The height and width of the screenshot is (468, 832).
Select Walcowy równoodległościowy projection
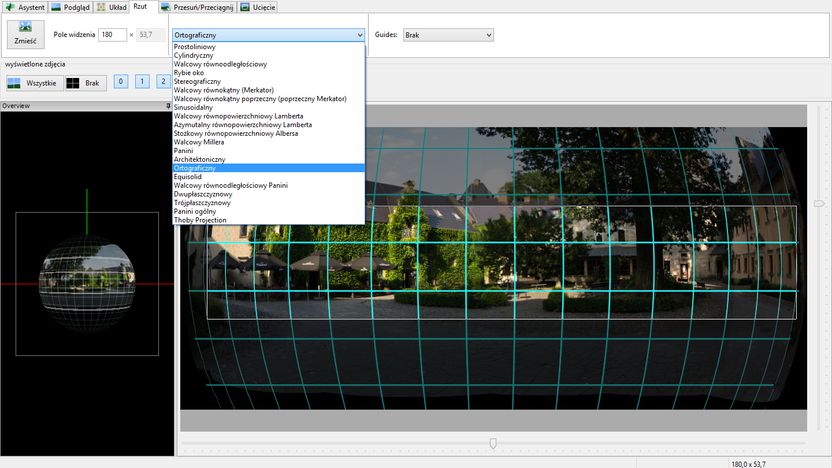click(268, 64)
